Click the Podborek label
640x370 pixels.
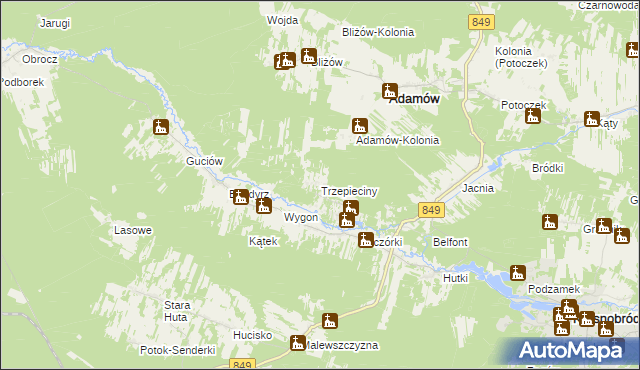point(22,82)
